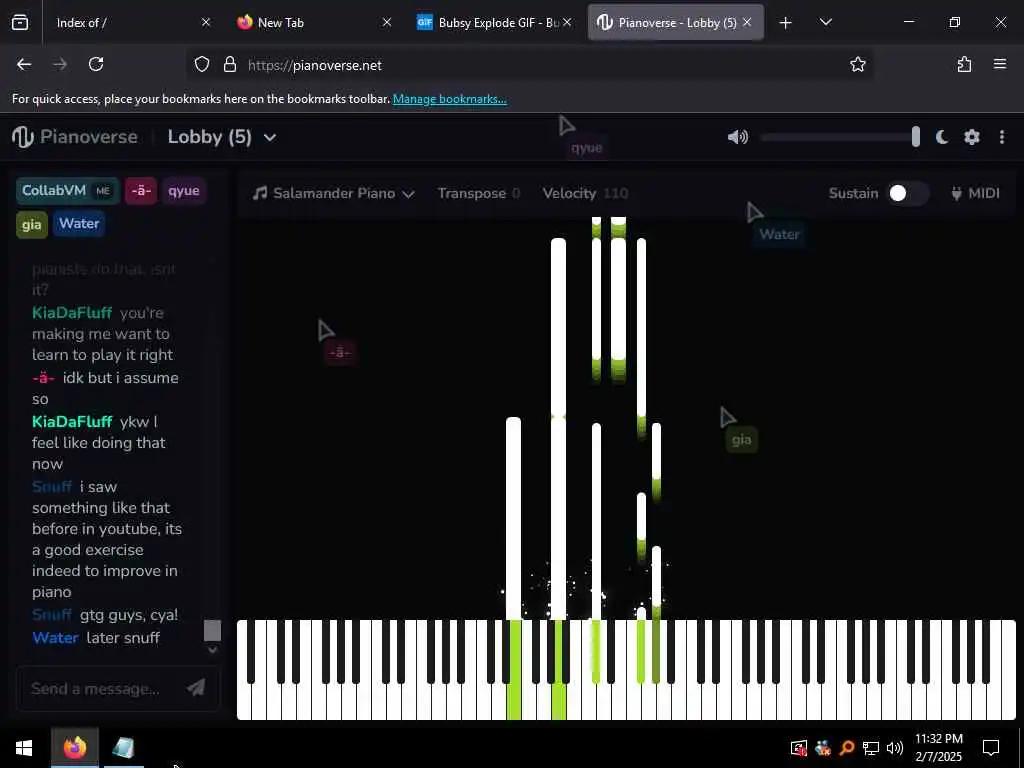Send the chat message with paper plane

[196, 688]
